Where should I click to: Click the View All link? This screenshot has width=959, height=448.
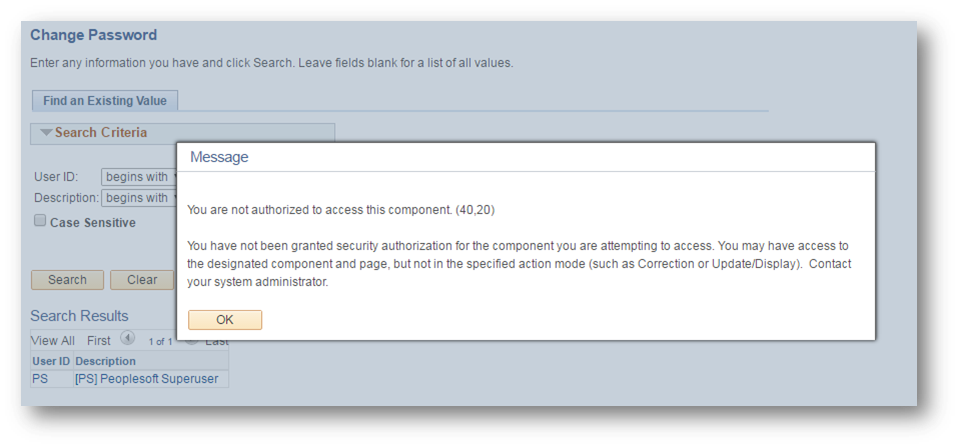pyautogui.click(x=53, y=341)
